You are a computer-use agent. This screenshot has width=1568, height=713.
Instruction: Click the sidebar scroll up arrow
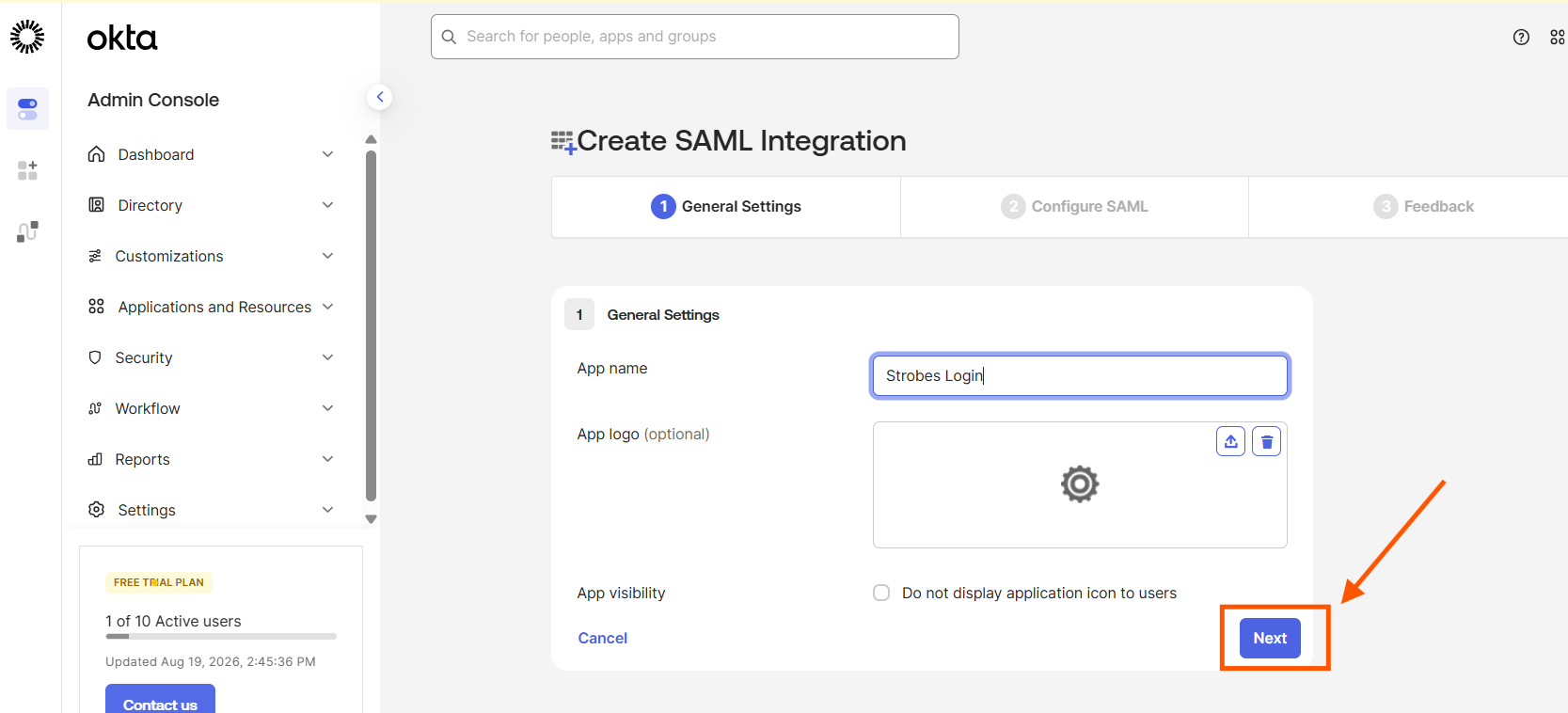(x=371, y=139)
